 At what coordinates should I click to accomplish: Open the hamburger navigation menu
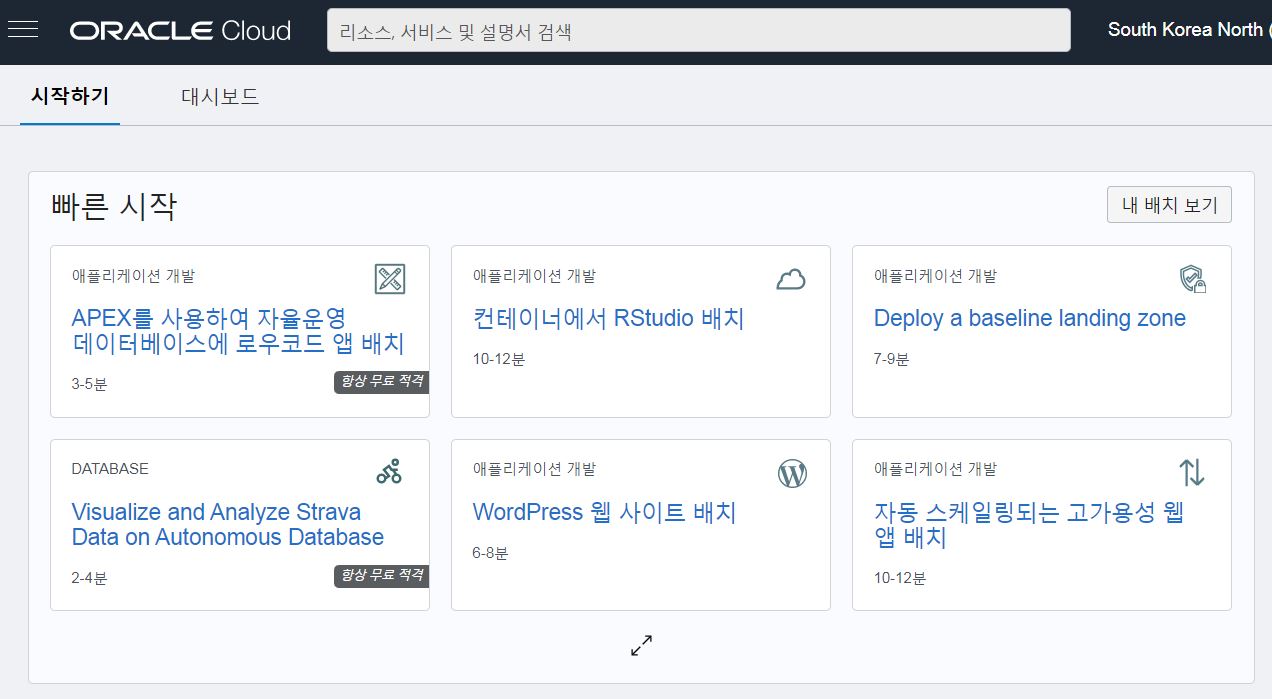pyautogui.click(x=23, y=29)
